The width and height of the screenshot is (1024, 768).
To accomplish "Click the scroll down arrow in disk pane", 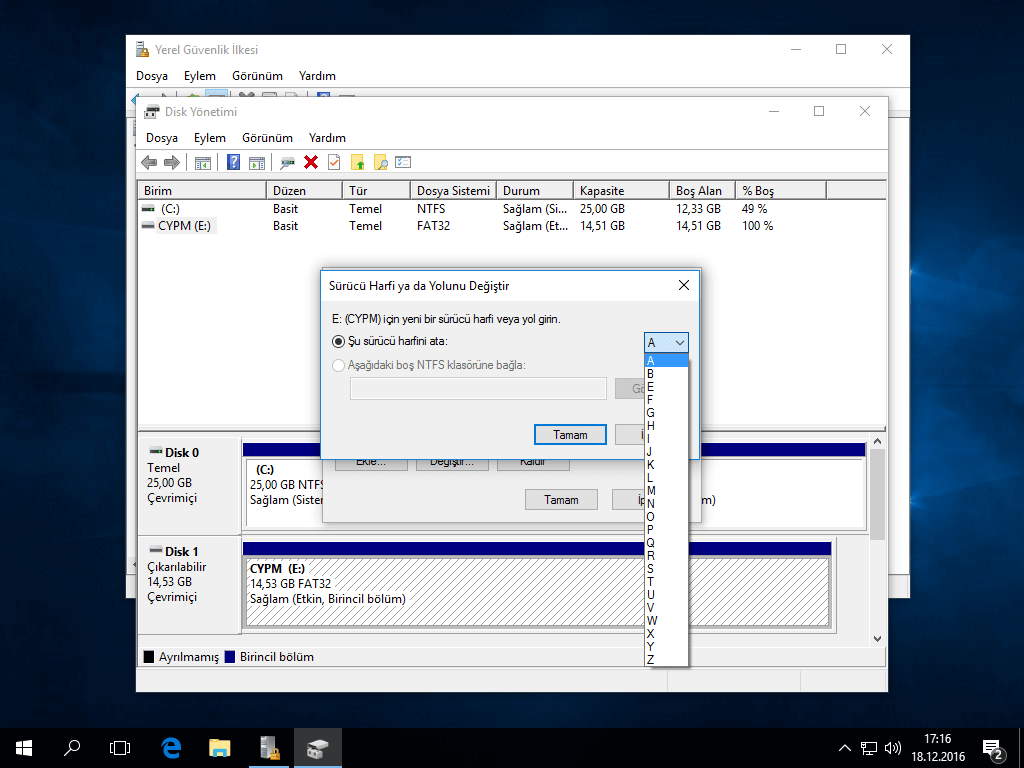I will pyautogui.click(x=877, y=638).
